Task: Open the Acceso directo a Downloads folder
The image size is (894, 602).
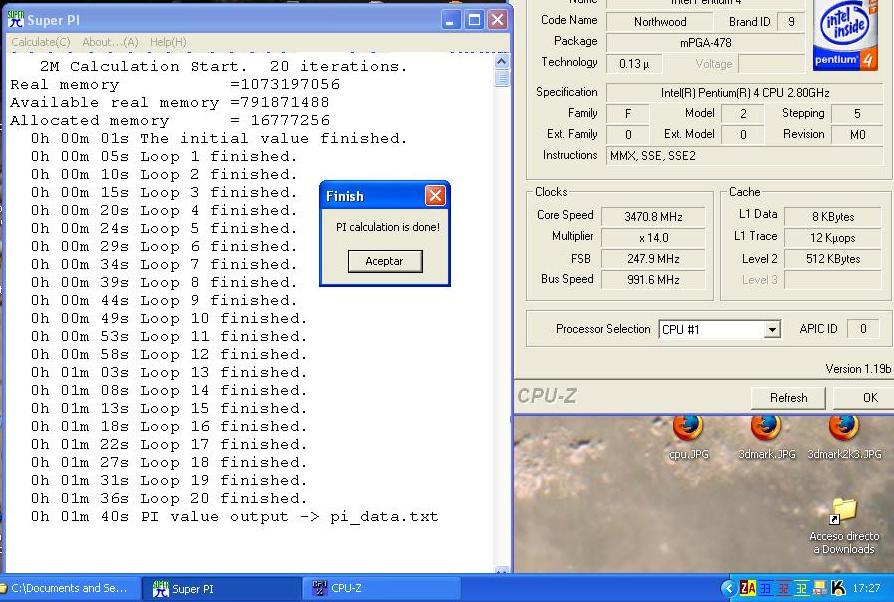Action: tap(843, 512)
